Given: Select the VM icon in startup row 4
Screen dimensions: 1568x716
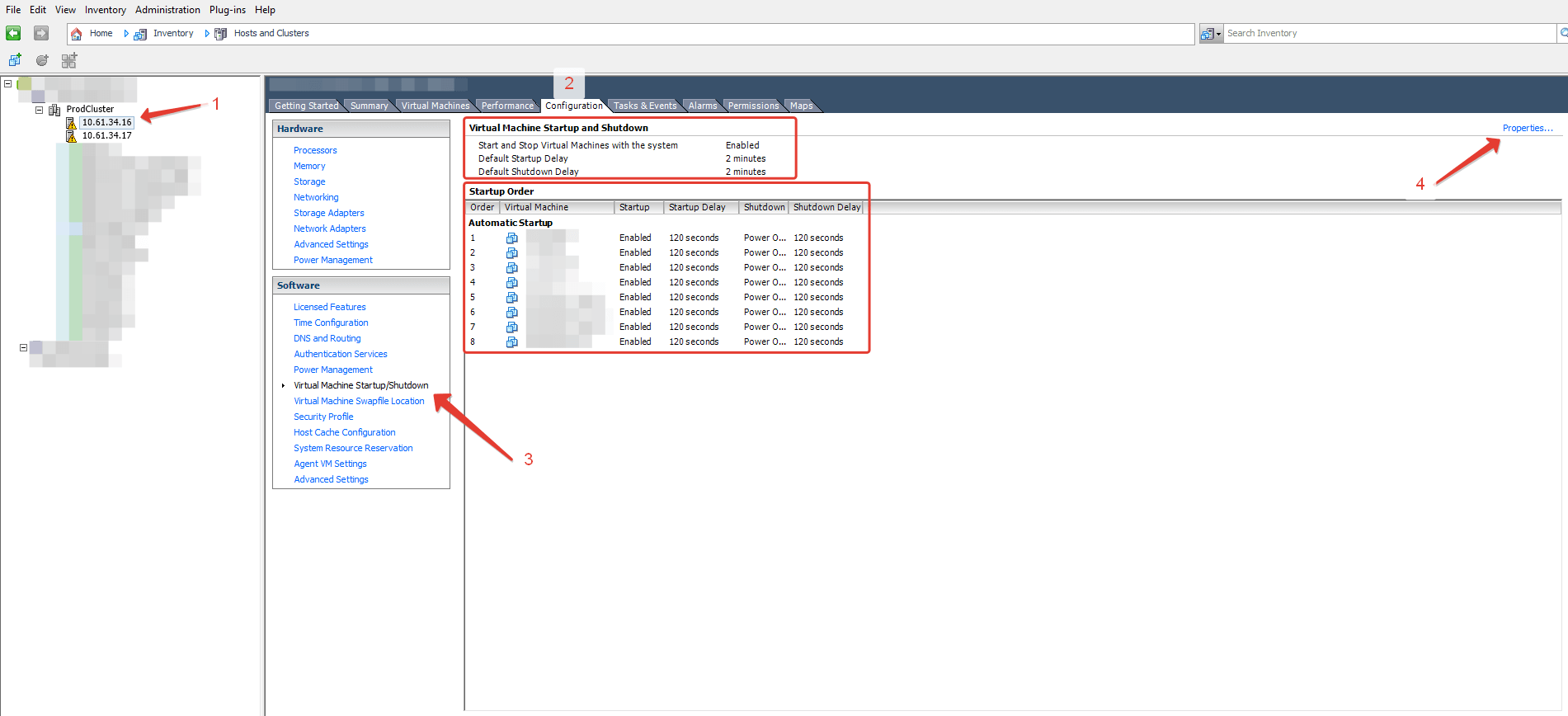Looking at the screenshot, I should [x=511, y=283].
